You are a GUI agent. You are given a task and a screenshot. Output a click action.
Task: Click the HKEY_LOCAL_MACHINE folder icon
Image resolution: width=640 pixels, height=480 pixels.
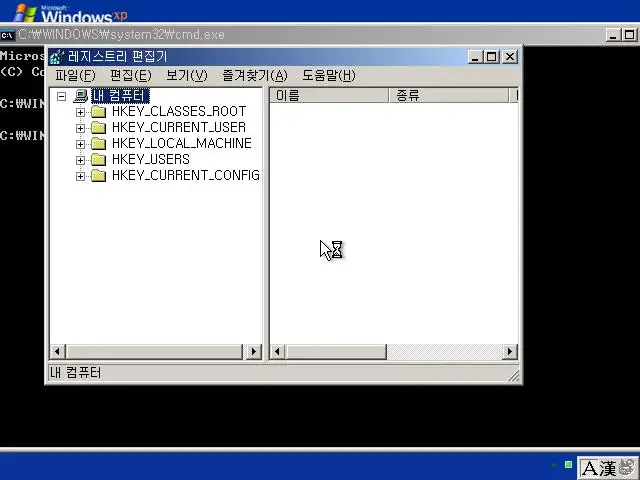click(x=98, y=144)
